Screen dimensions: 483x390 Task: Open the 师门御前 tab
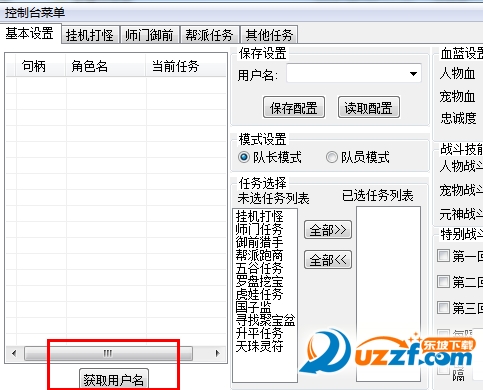149,35
